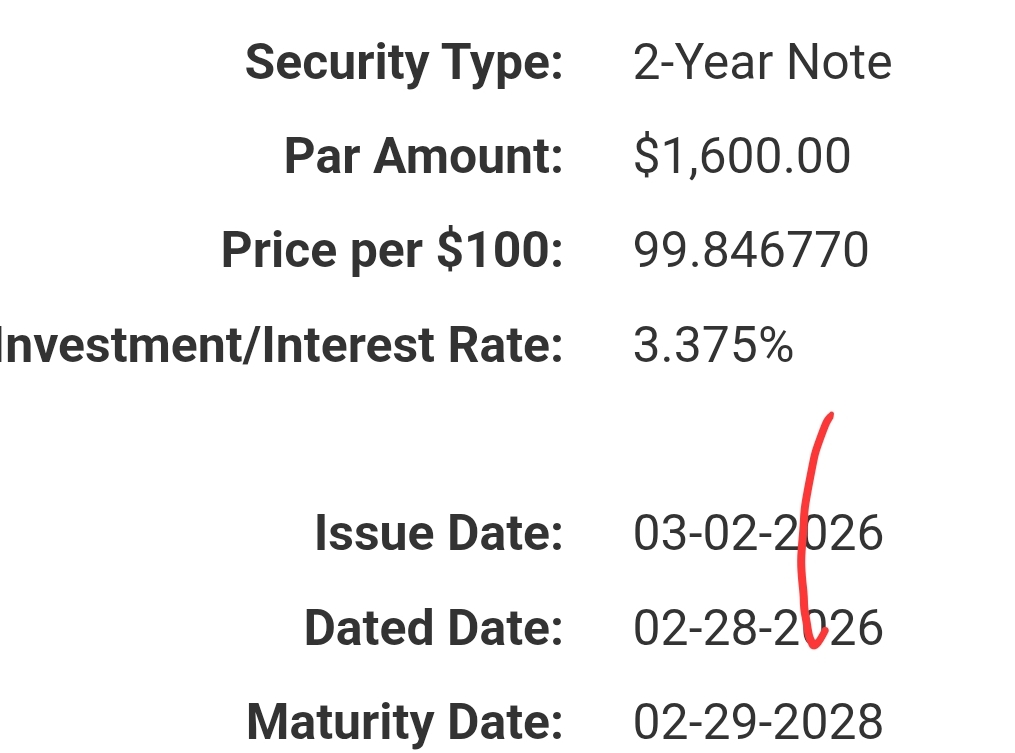Click the Issue Date label
Viewport: 1015px width, 753px height.
438,534
